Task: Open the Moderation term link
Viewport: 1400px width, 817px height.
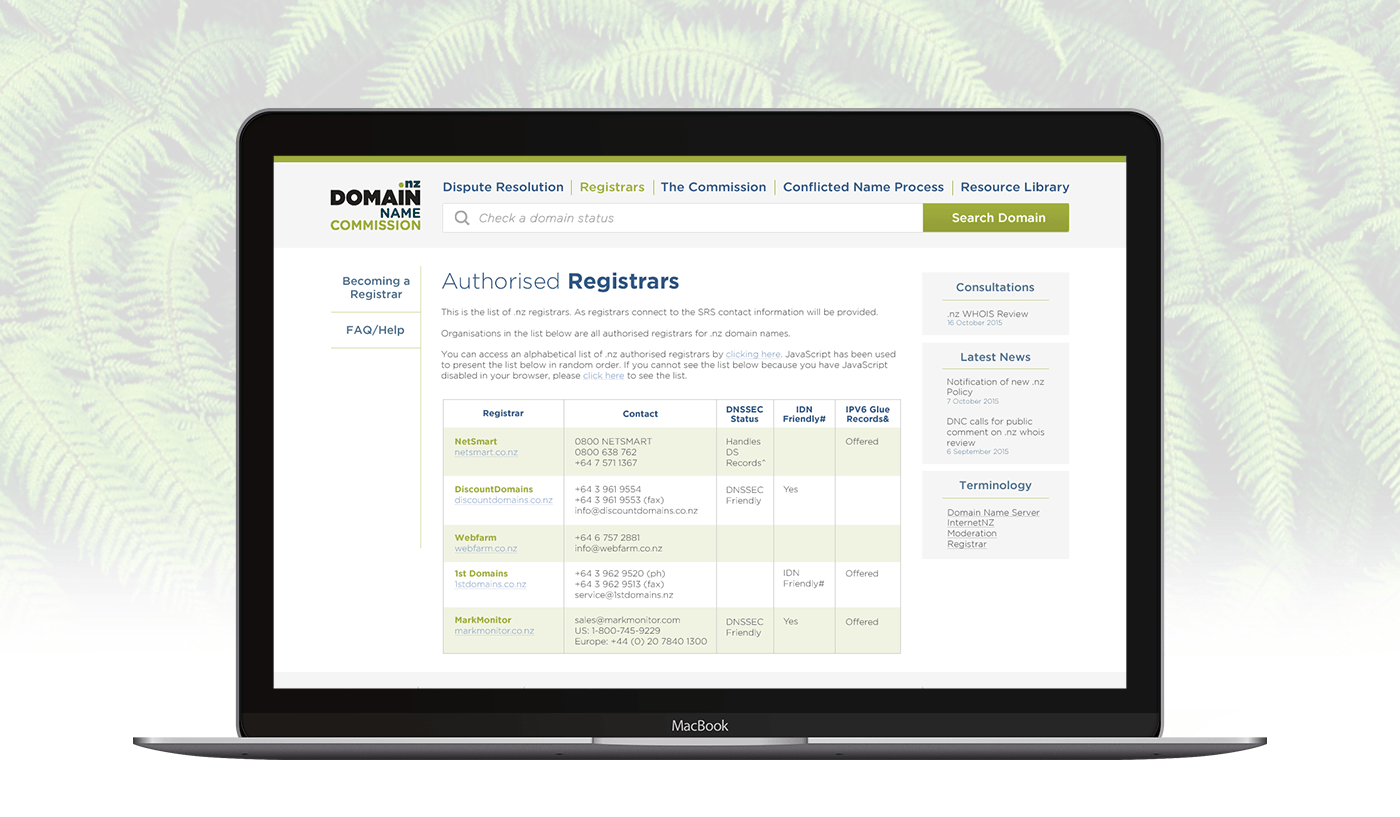Action: tap(972, 533)
